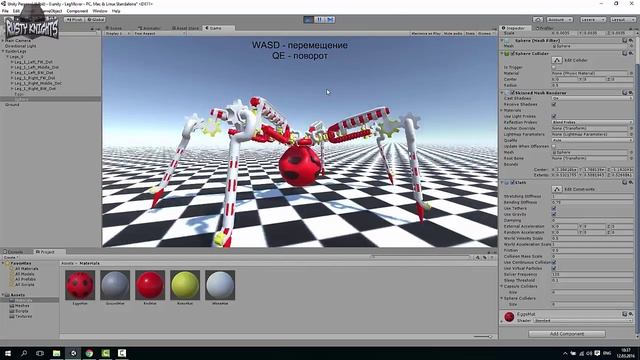Toggle the Use Light Probes checkbox

click(554, 116)
